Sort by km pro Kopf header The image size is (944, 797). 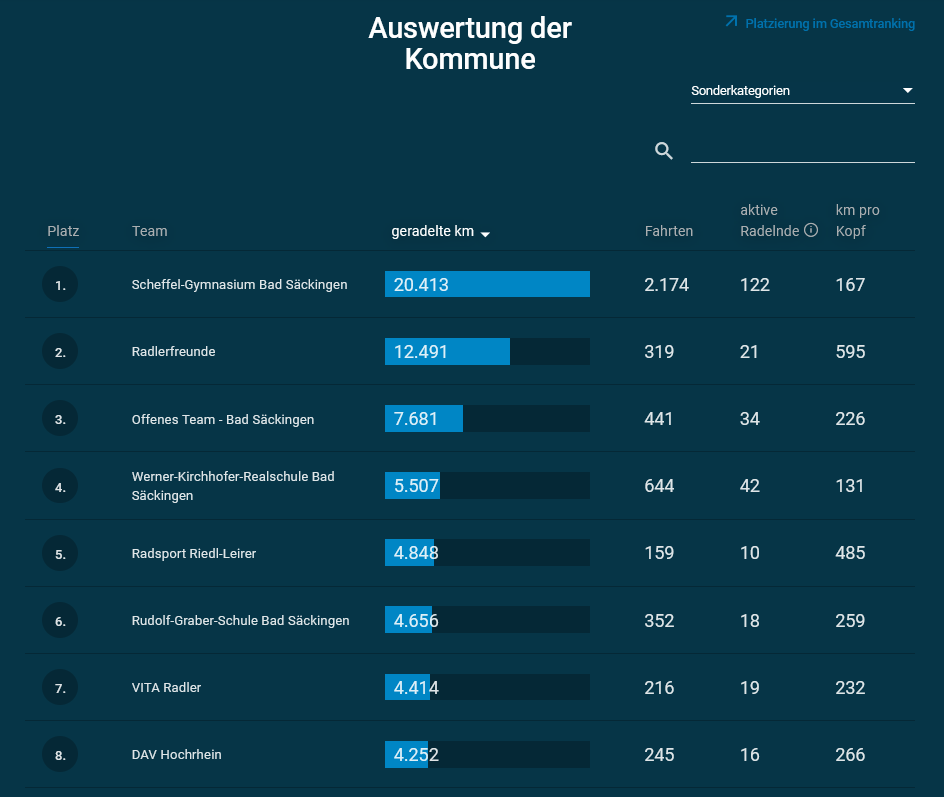coord(857,220)
